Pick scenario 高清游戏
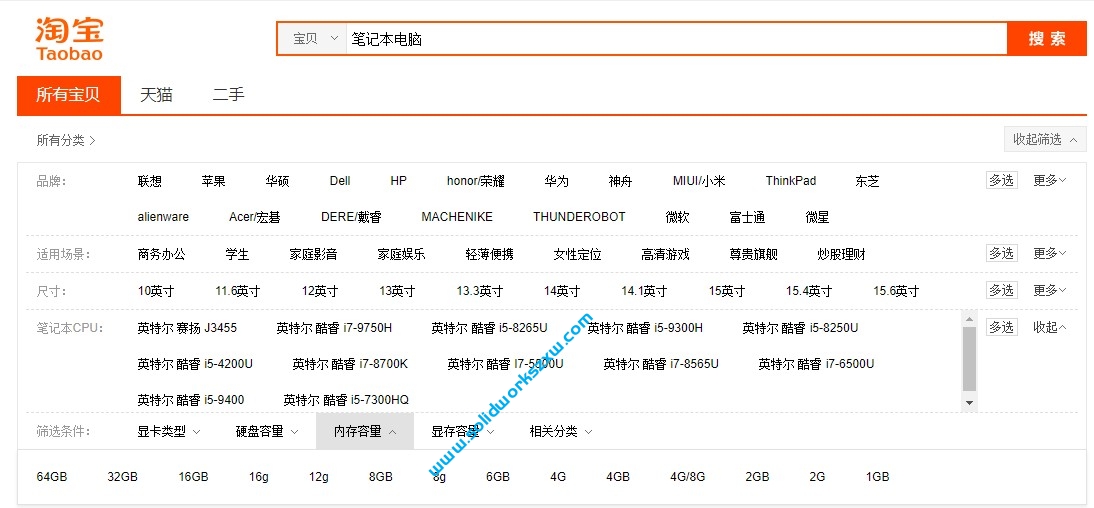This screenshot has width=1094, height=508. (665, 254)
